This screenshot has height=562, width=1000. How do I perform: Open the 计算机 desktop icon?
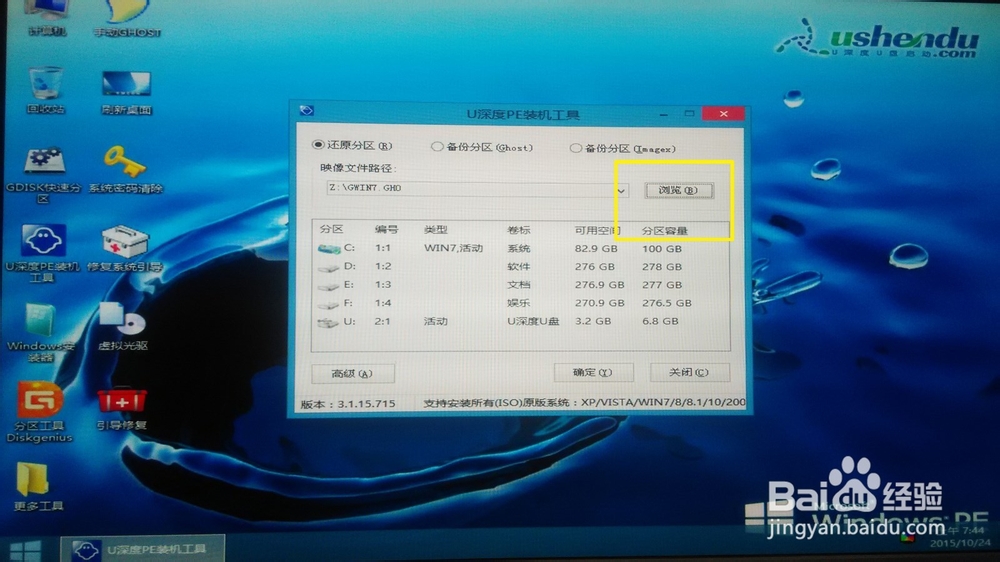[46, 17]
